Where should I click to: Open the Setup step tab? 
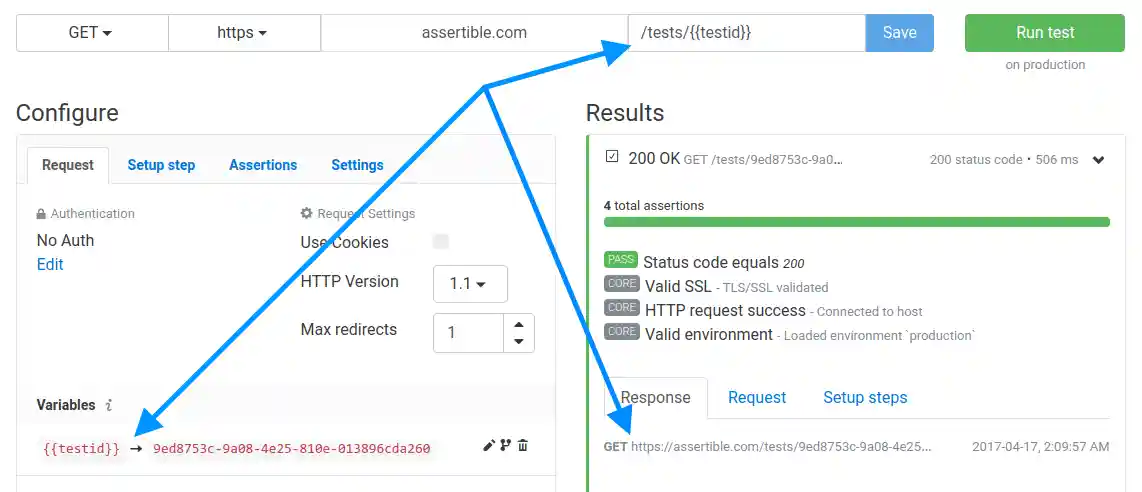(x=161, y=165)
